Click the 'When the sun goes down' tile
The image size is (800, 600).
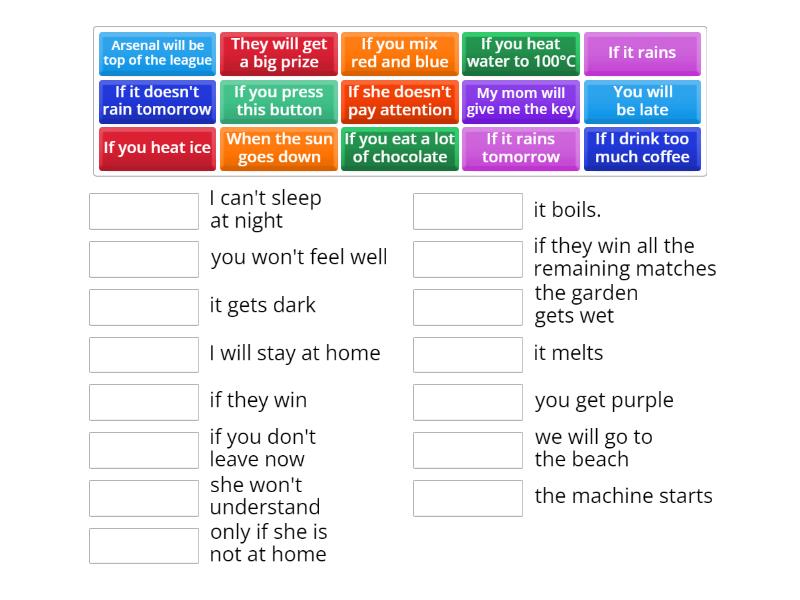(278, 148)
